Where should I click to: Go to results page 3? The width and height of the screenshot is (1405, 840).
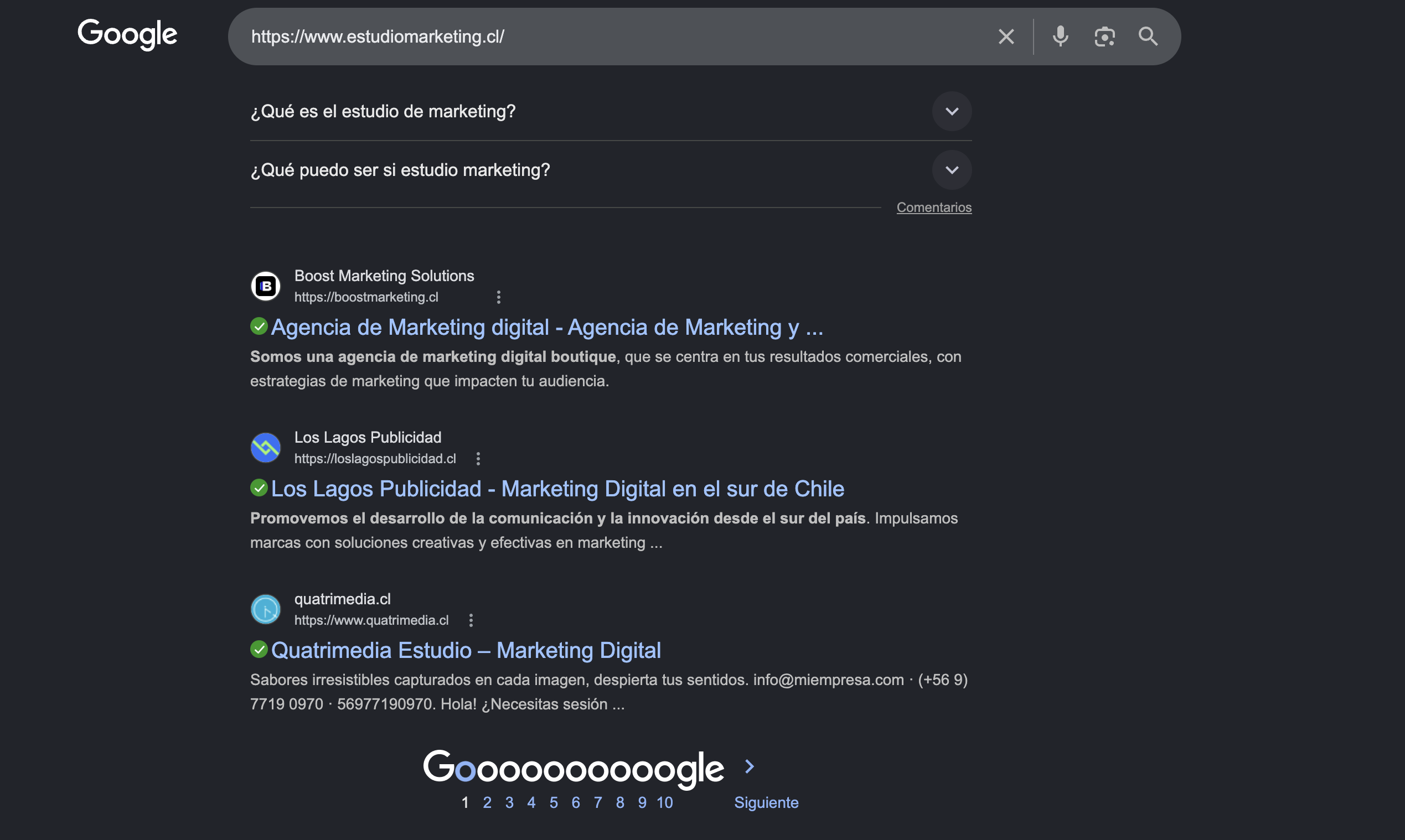(509, 802)
